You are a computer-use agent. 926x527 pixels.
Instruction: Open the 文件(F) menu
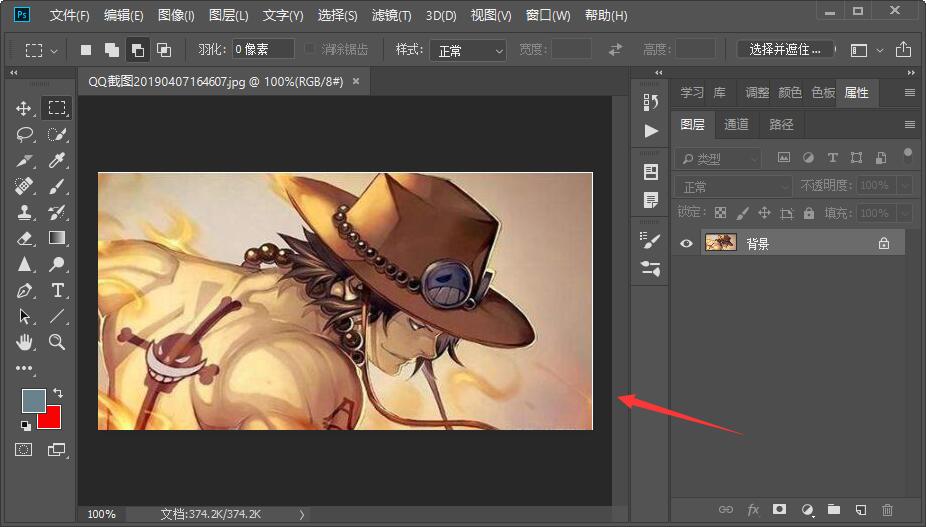pyautogui.click(x=70, y=15)
